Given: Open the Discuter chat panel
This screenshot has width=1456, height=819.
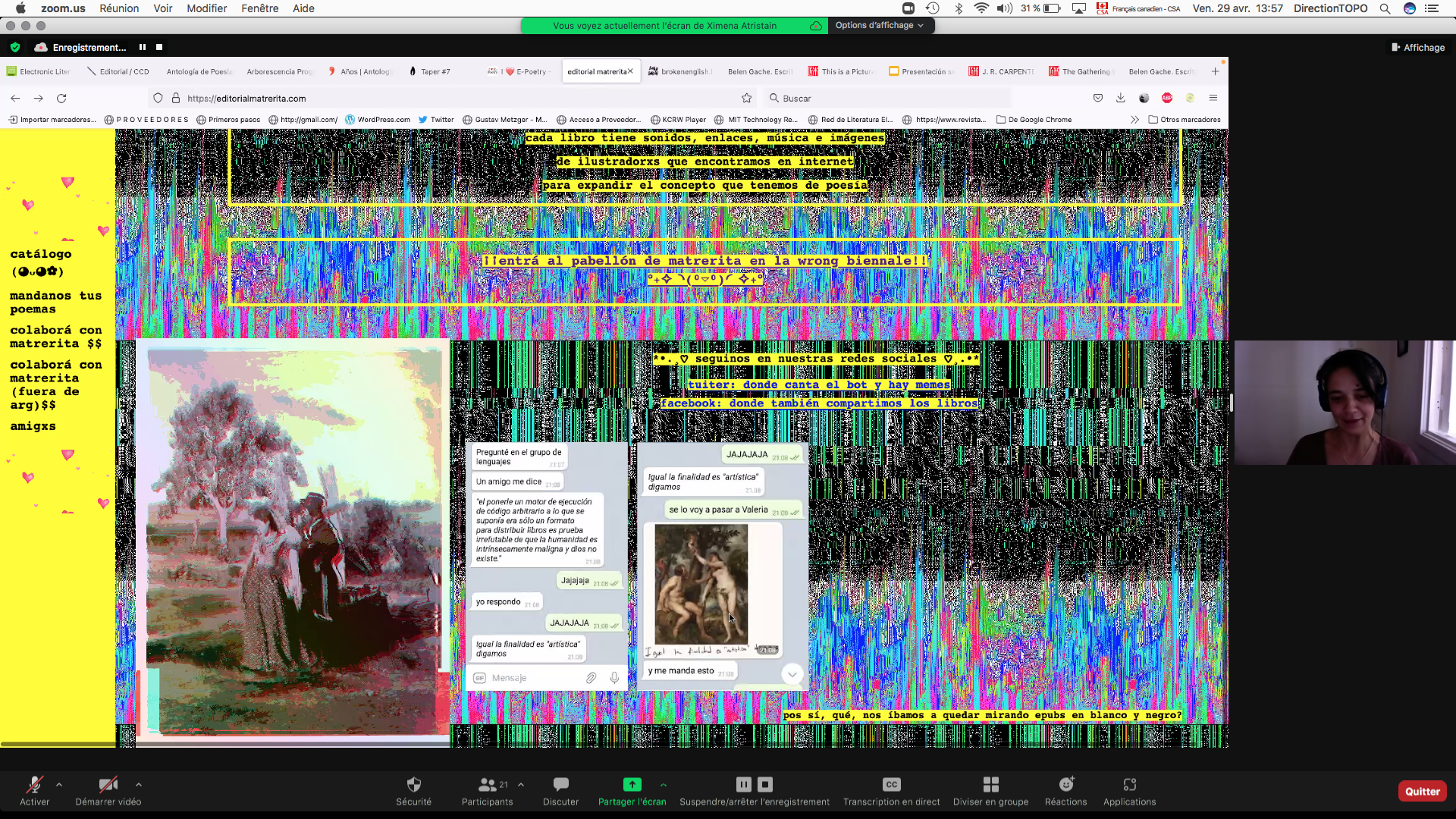Looking at the screenshot, I should 560,790.
